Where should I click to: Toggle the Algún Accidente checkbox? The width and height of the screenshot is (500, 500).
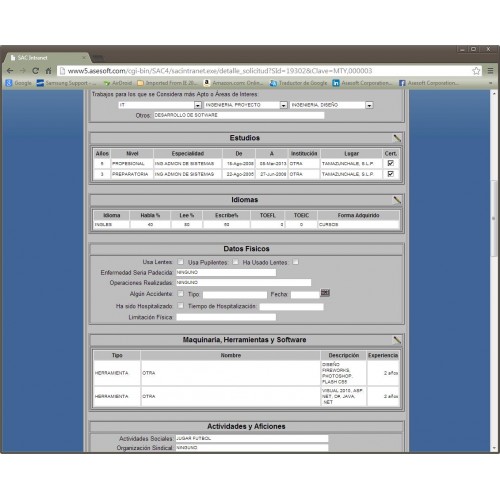pos(180,294)
